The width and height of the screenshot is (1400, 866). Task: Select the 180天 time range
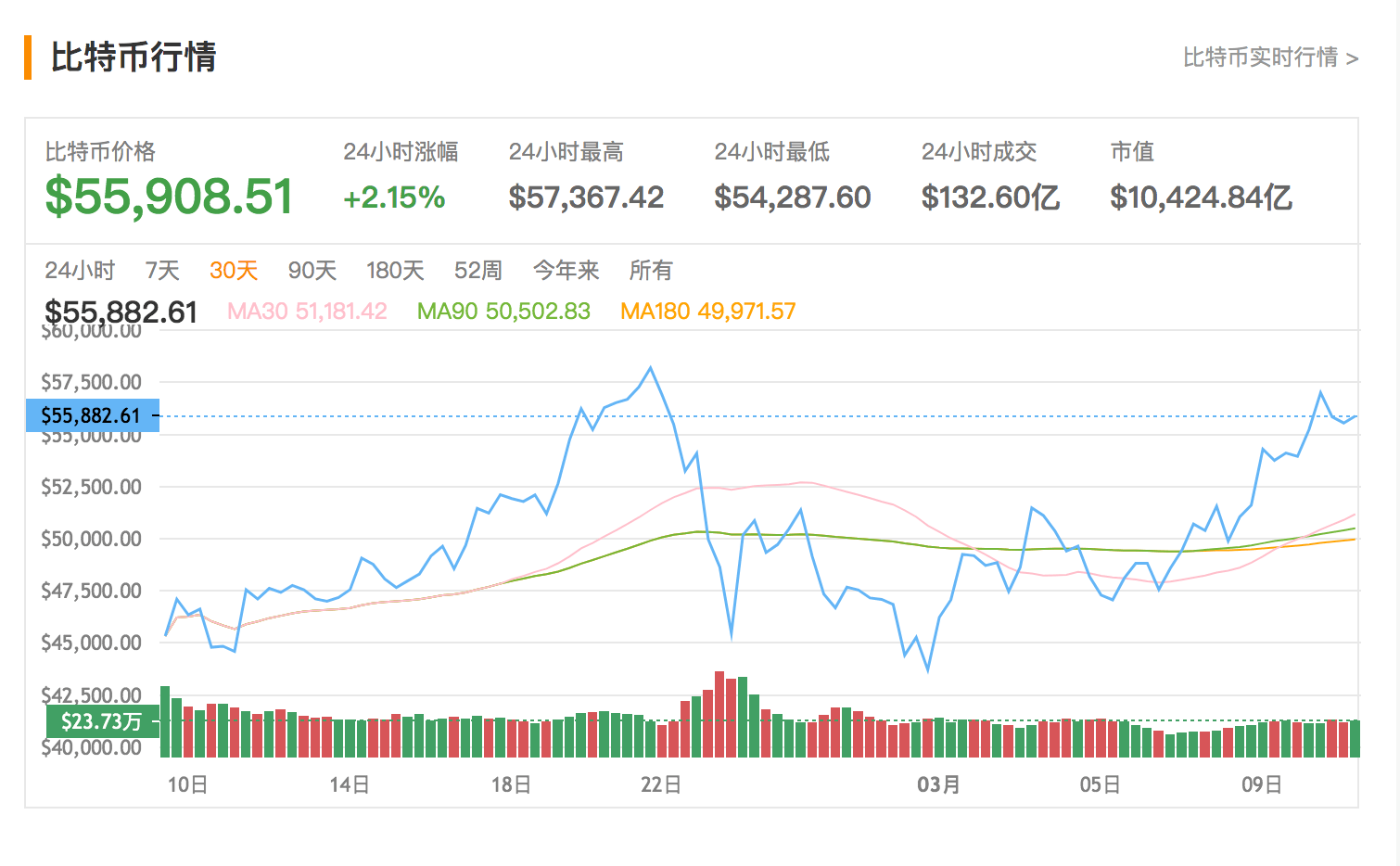click(395, 270)
